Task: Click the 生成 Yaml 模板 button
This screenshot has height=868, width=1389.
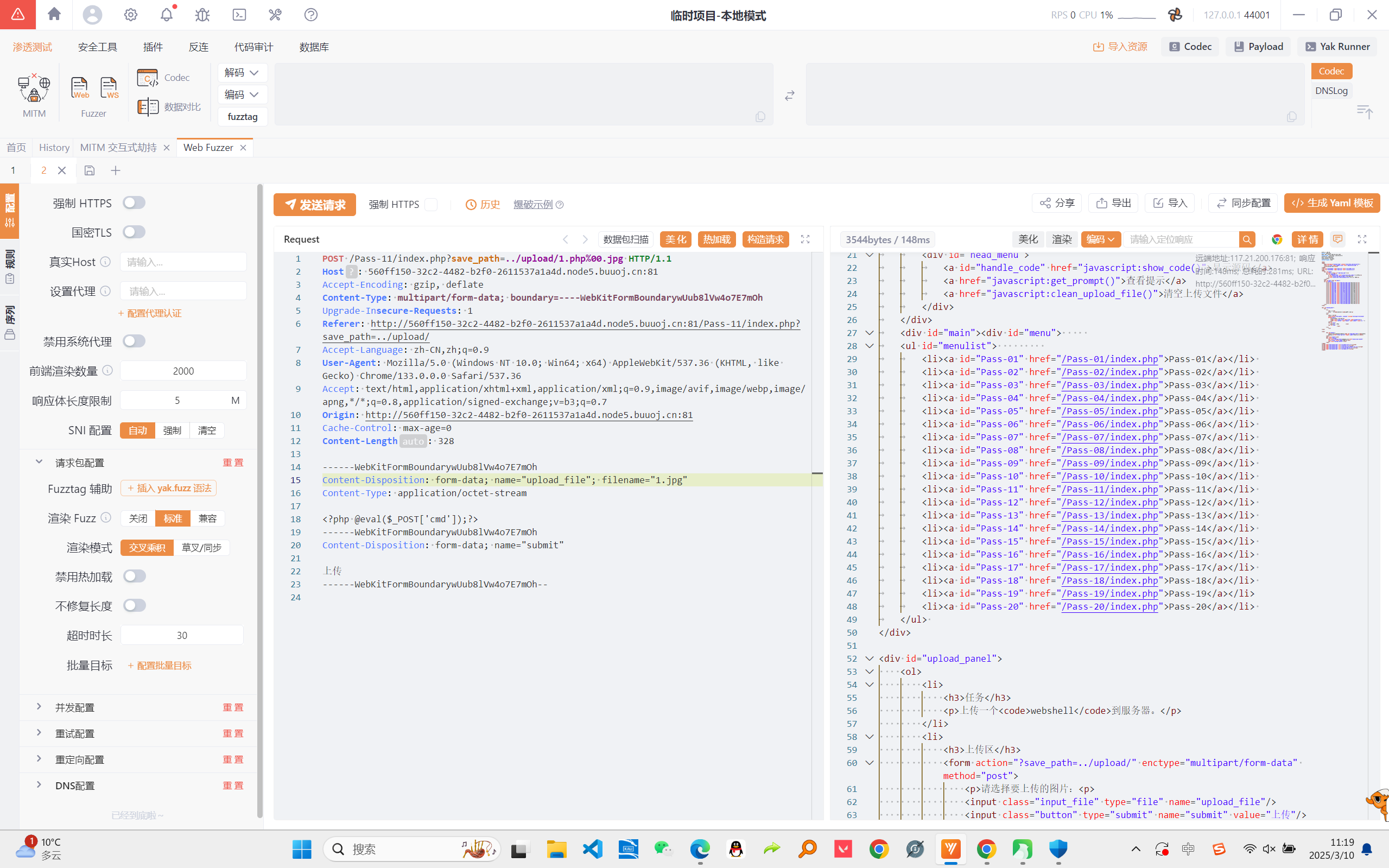Action: [x=1331, y=203]
